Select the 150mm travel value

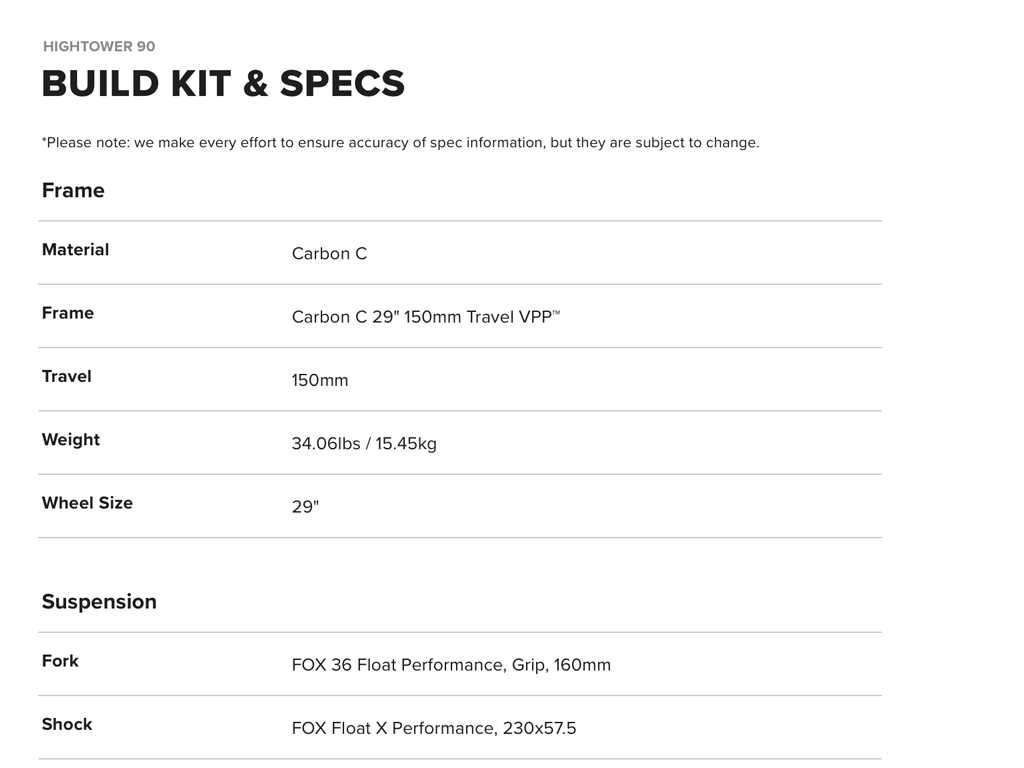point(320,381)
